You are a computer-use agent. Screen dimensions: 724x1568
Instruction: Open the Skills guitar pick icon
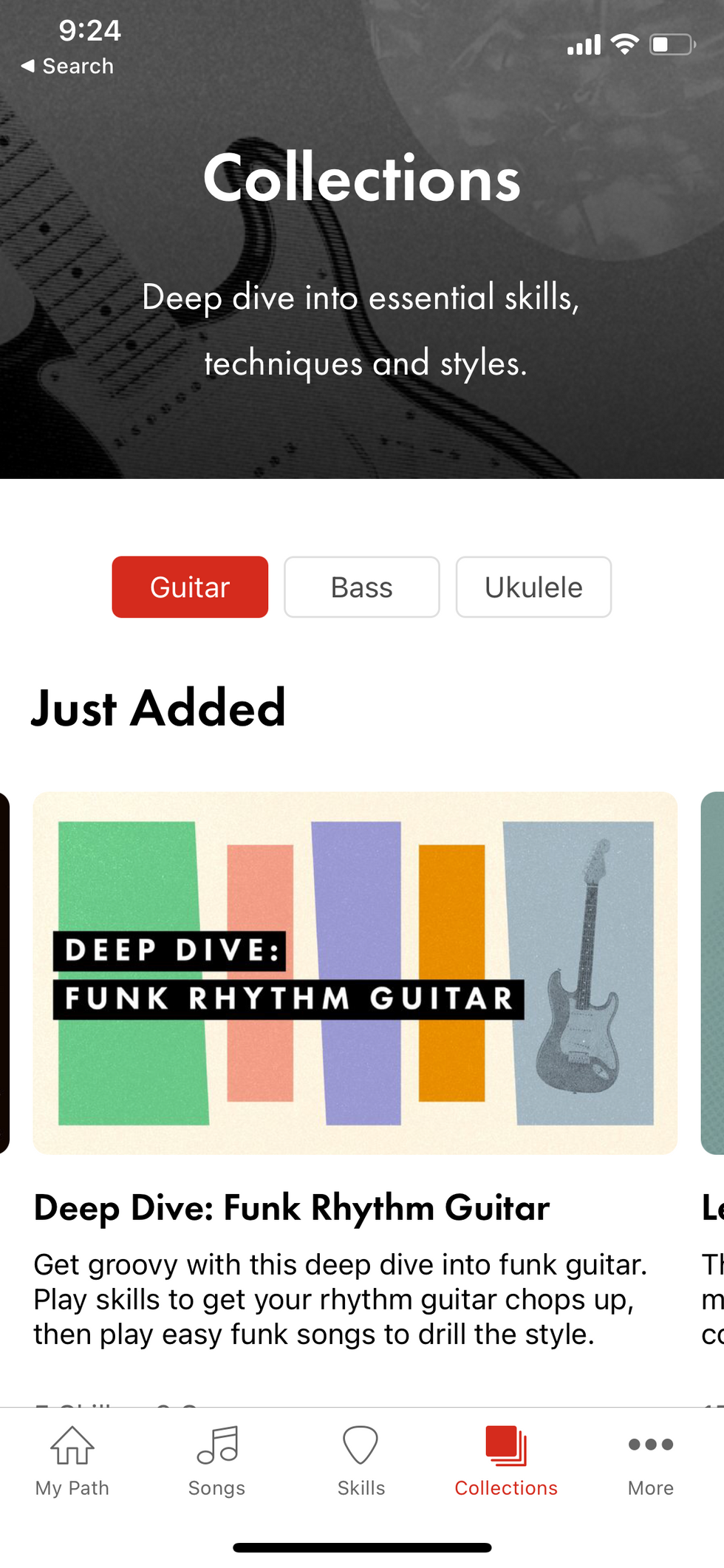(x=361, y=1445)
